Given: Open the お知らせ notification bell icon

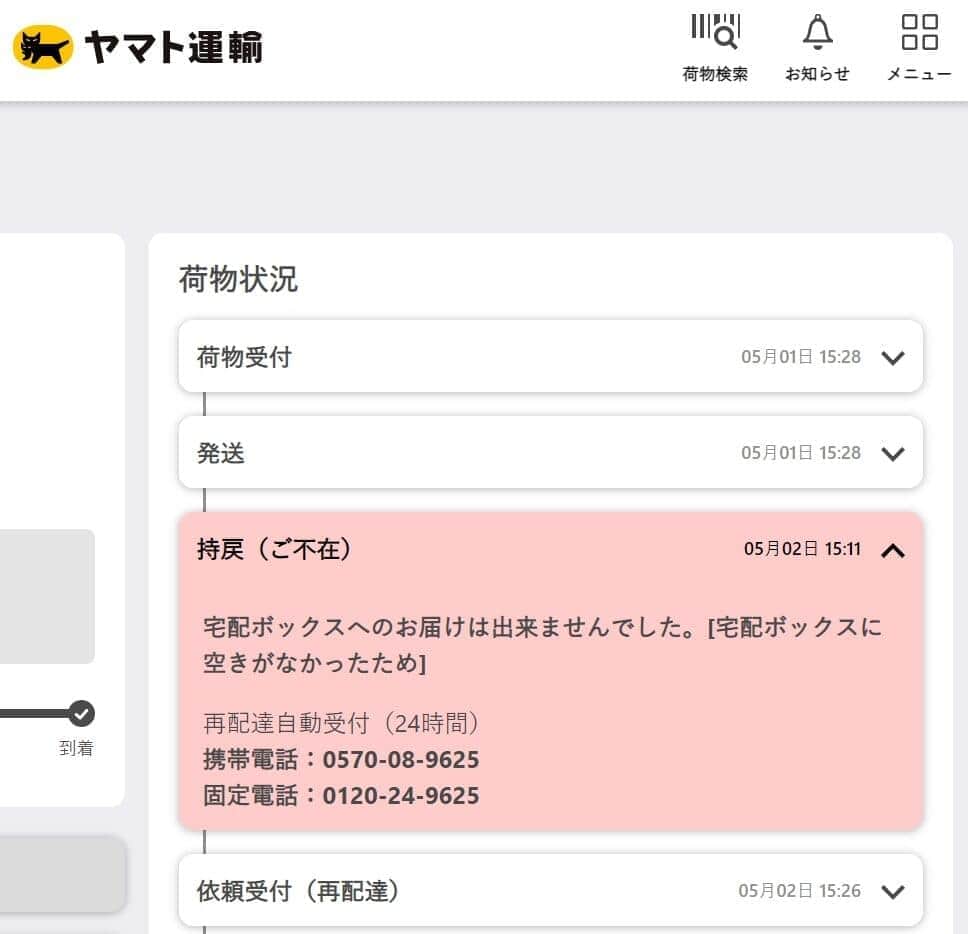Looking at the screenshot, I should 817,34.
